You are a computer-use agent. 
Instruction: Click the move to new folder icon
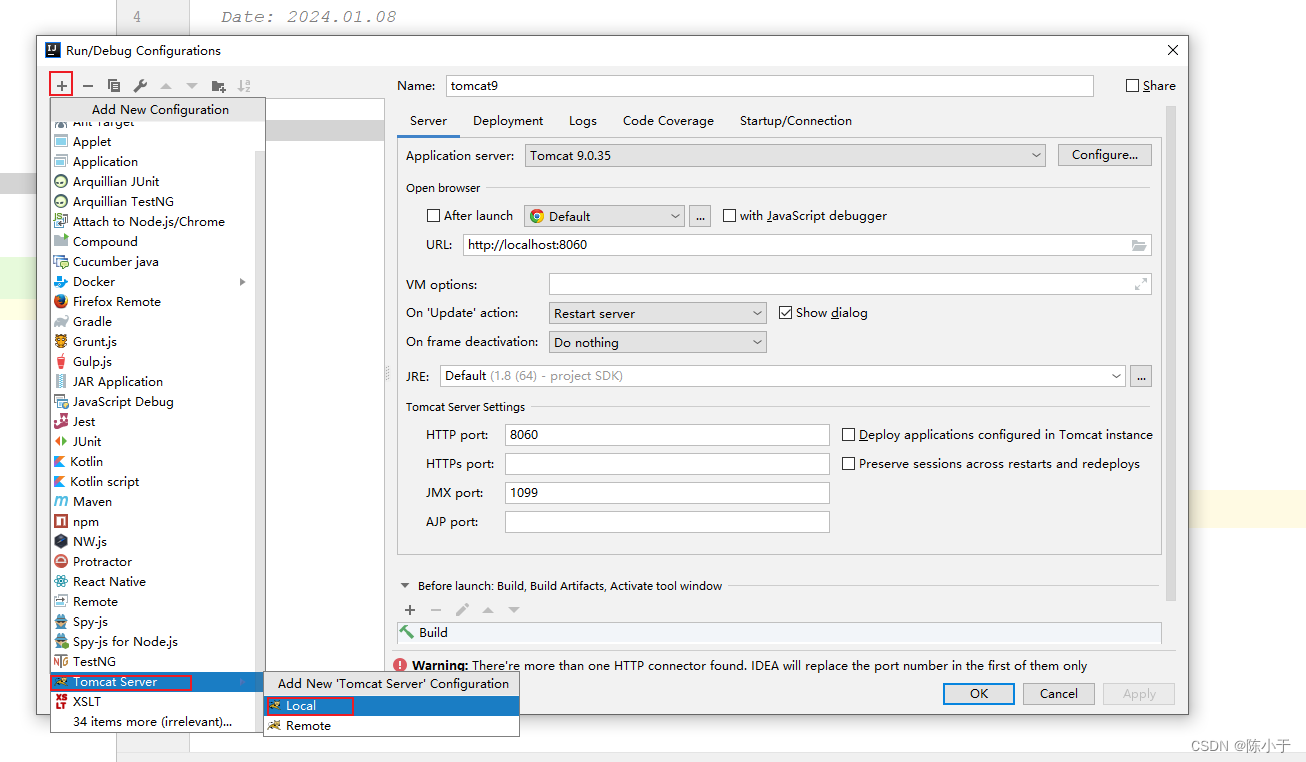[218, 86]
